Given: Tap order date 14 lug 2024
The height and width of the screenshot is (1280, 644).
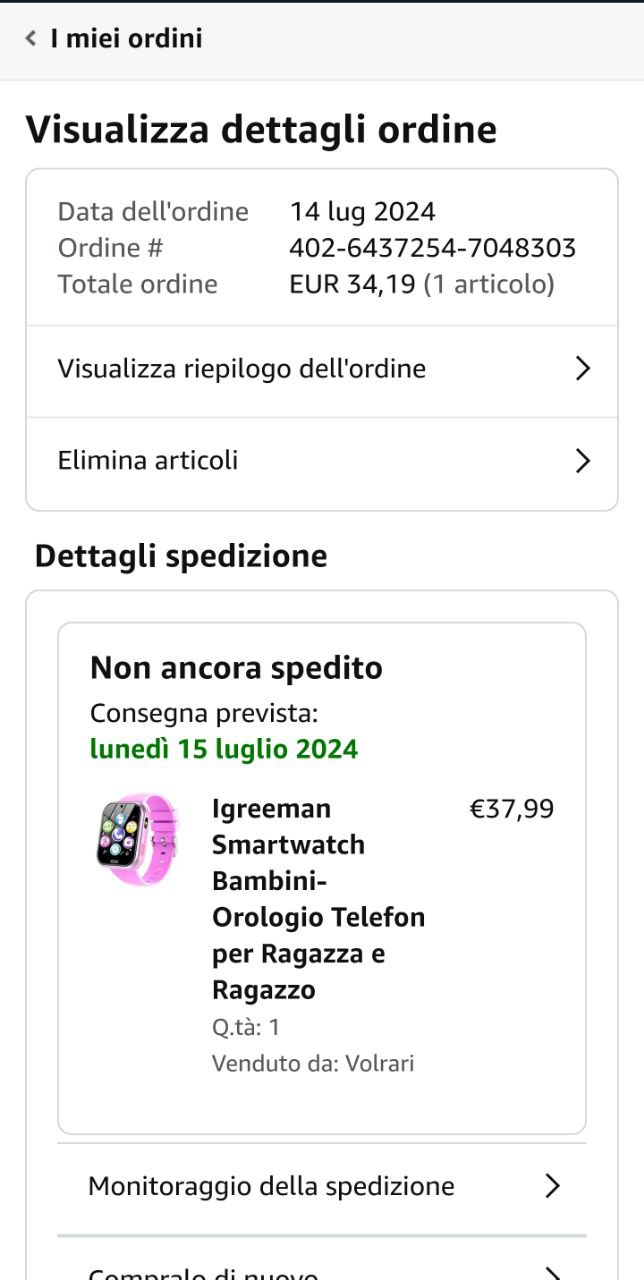Looking at the screenshot, I should [362, 212].
